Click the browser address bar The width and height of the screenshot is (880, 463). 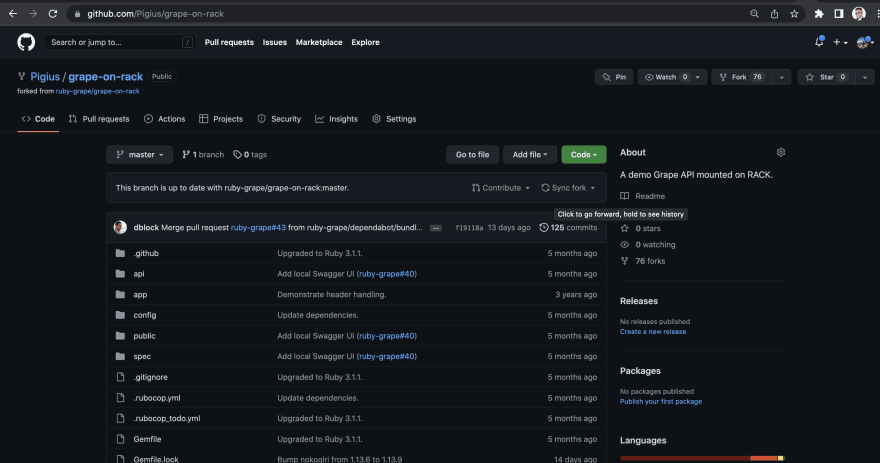pyautogui.click(x=404, y=13)
